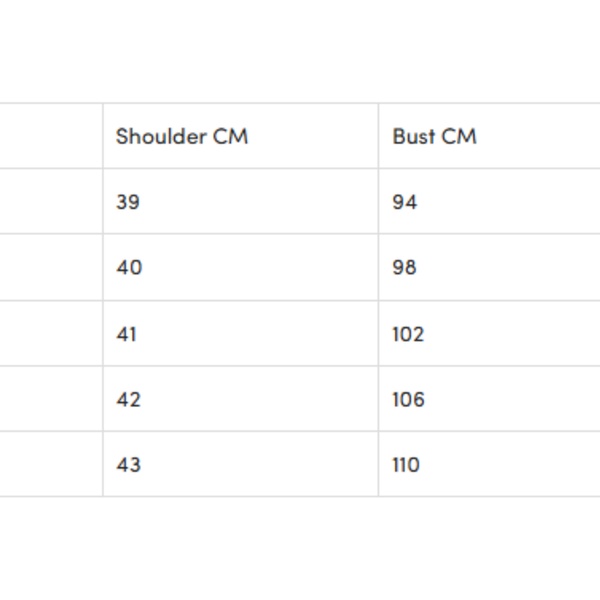
Task: Click the bust value 98 cell
Action: click(x=405, y=268)
